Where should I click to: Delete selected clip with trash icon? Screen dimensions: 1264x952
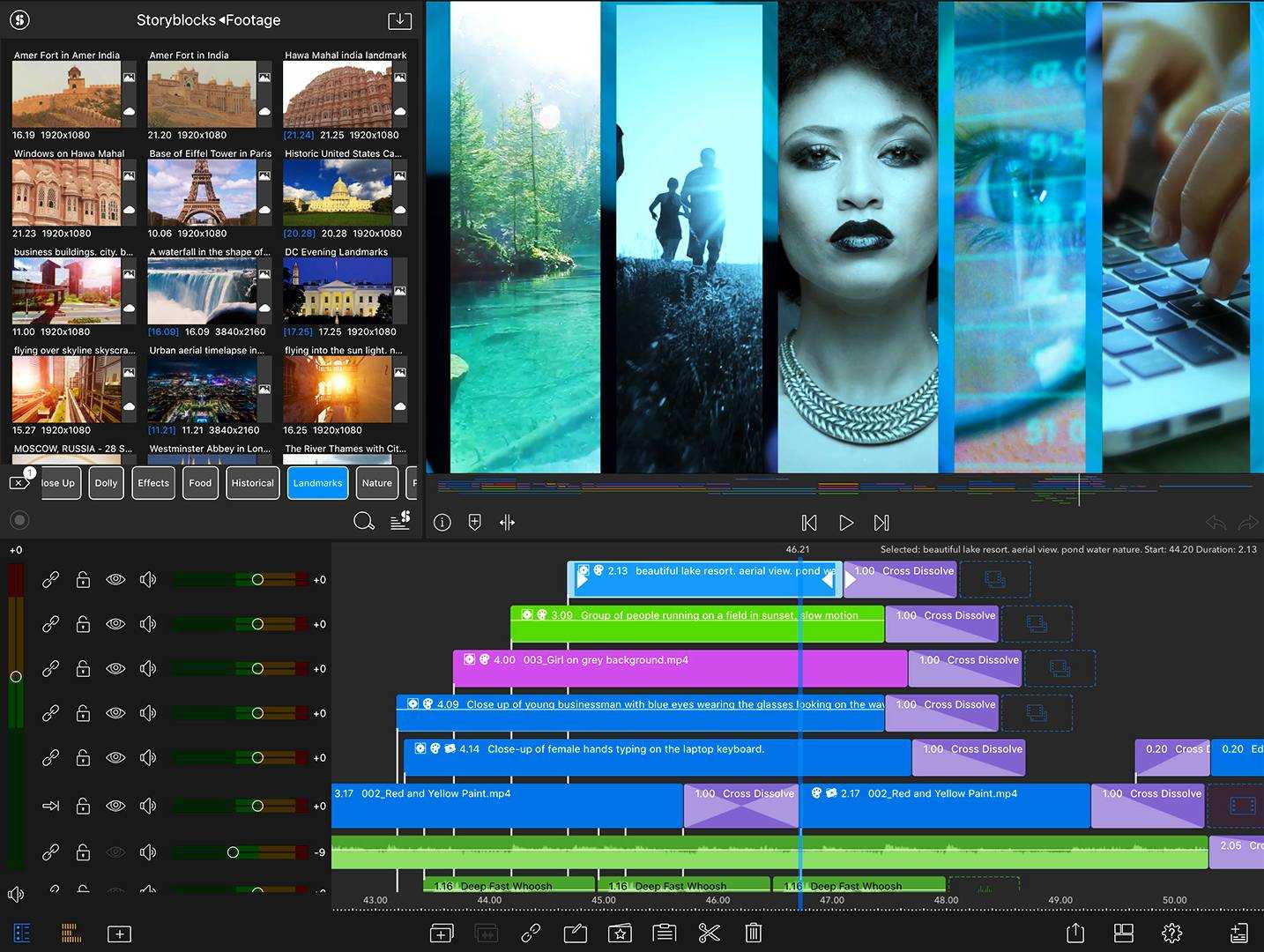[x=754, y=933]
